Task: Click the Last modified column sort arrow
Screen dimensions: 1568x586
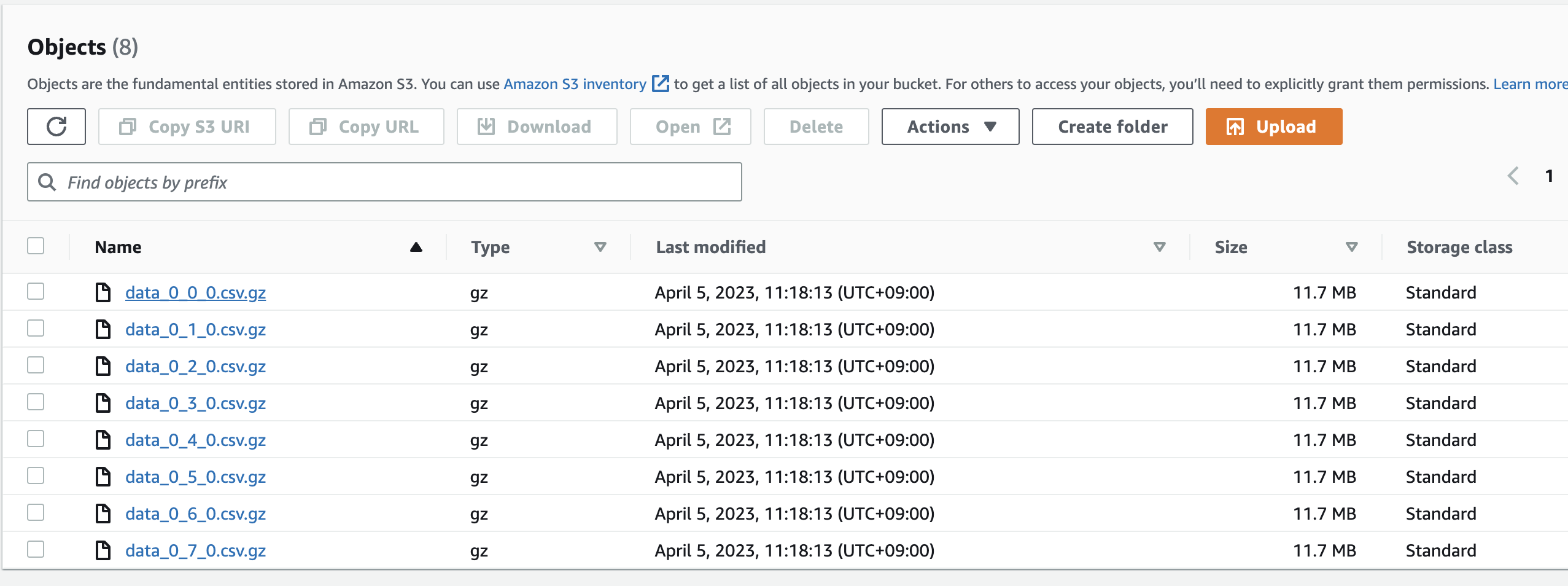Action: [x=1159, y=247]
